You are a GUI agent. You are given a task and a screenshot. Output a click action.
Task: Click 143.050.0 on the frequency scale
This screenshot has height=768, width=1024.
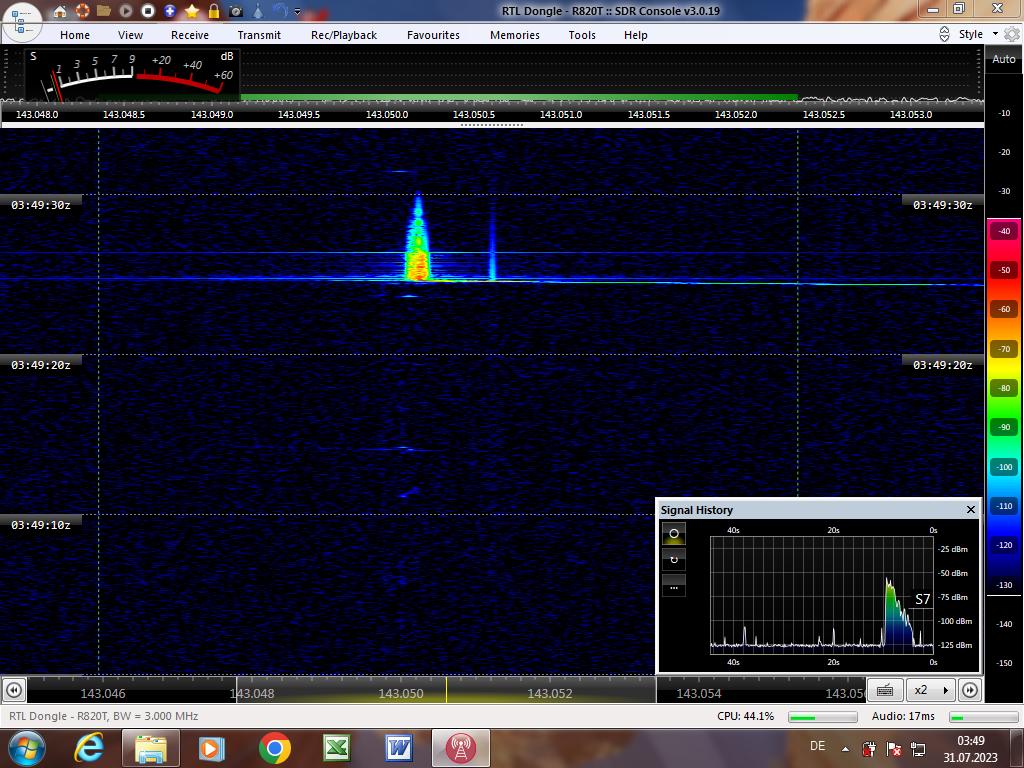tap(387, 114)
